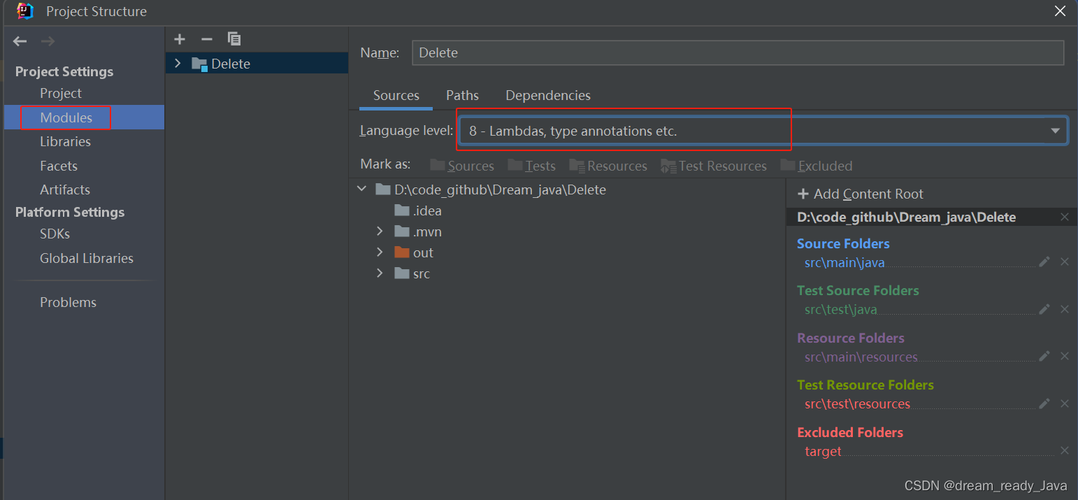
Task: Unexclude the target folder with X icon
Action: point(1064,451)
